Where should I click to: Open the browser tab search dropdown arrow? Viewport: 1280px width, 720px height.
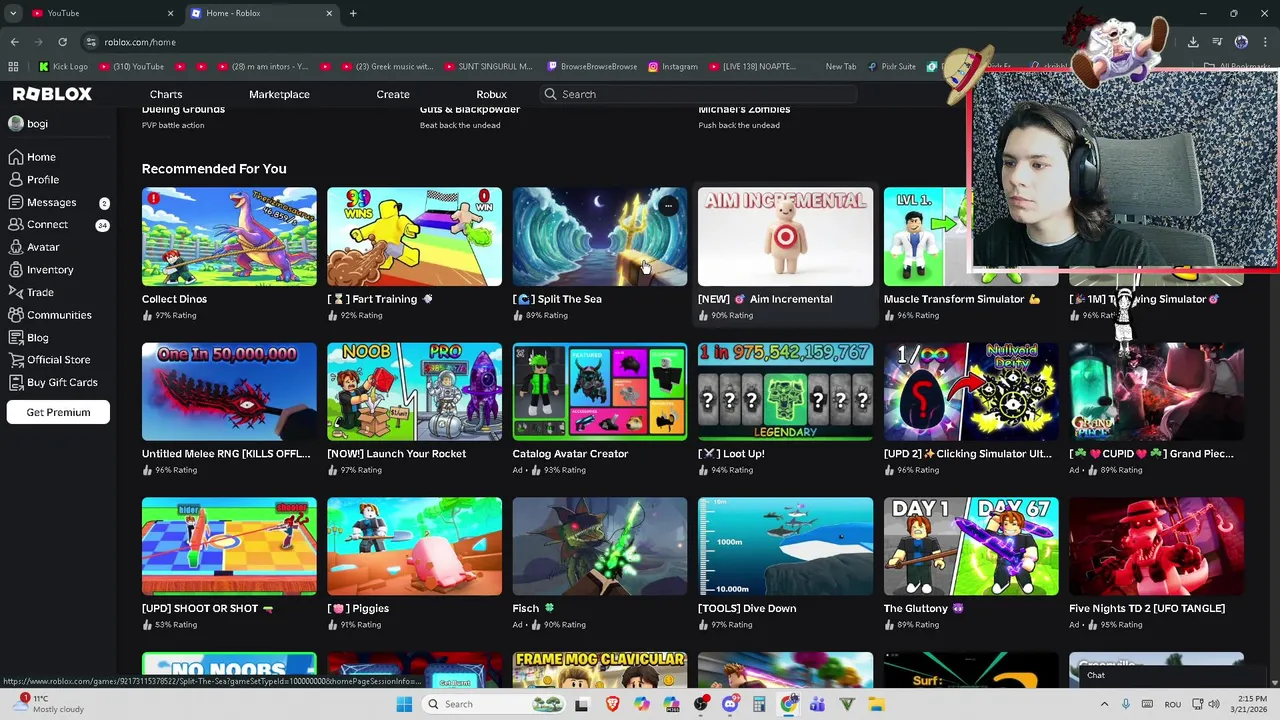coord(13,13)
